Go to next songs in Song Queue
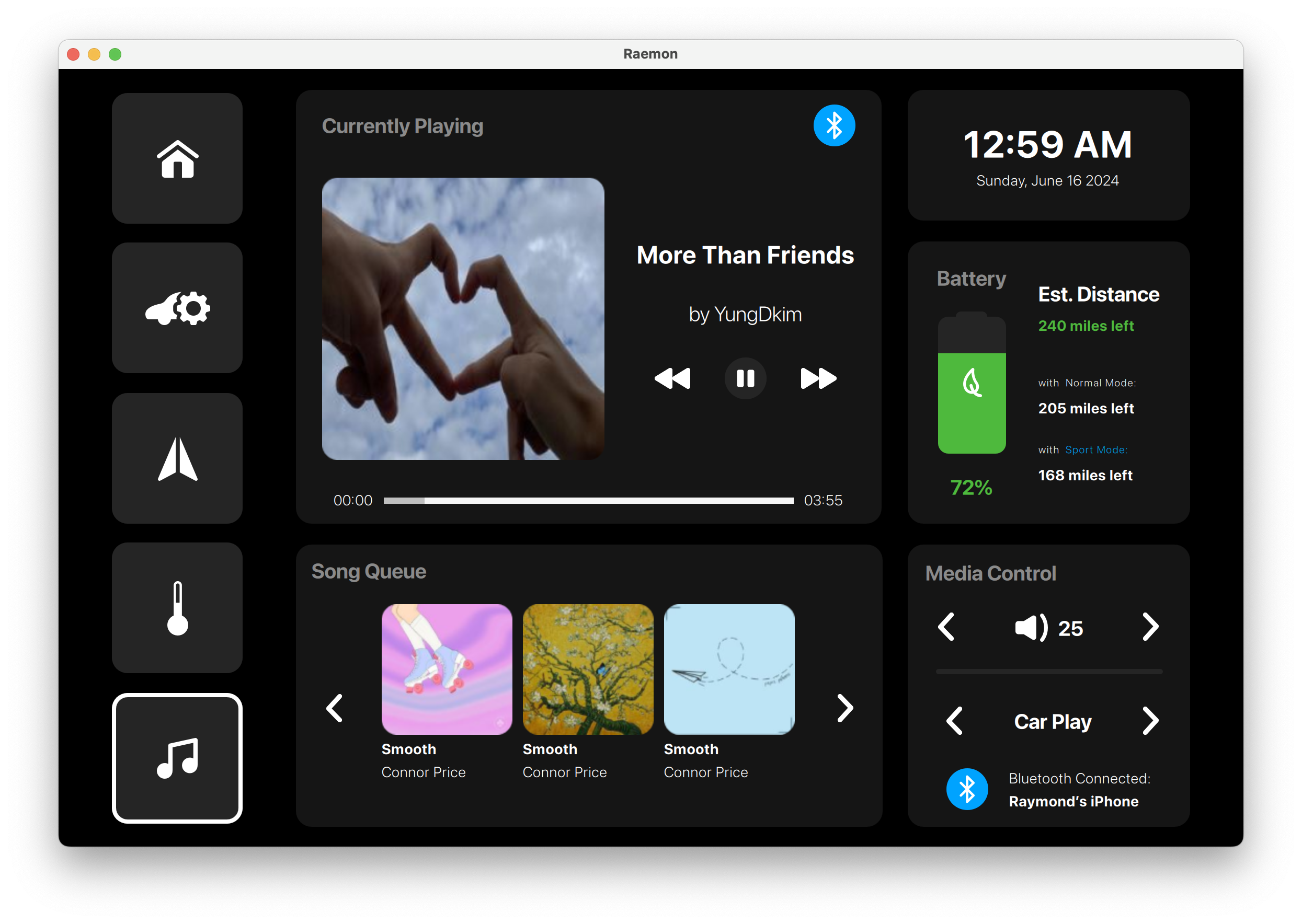 845,708
